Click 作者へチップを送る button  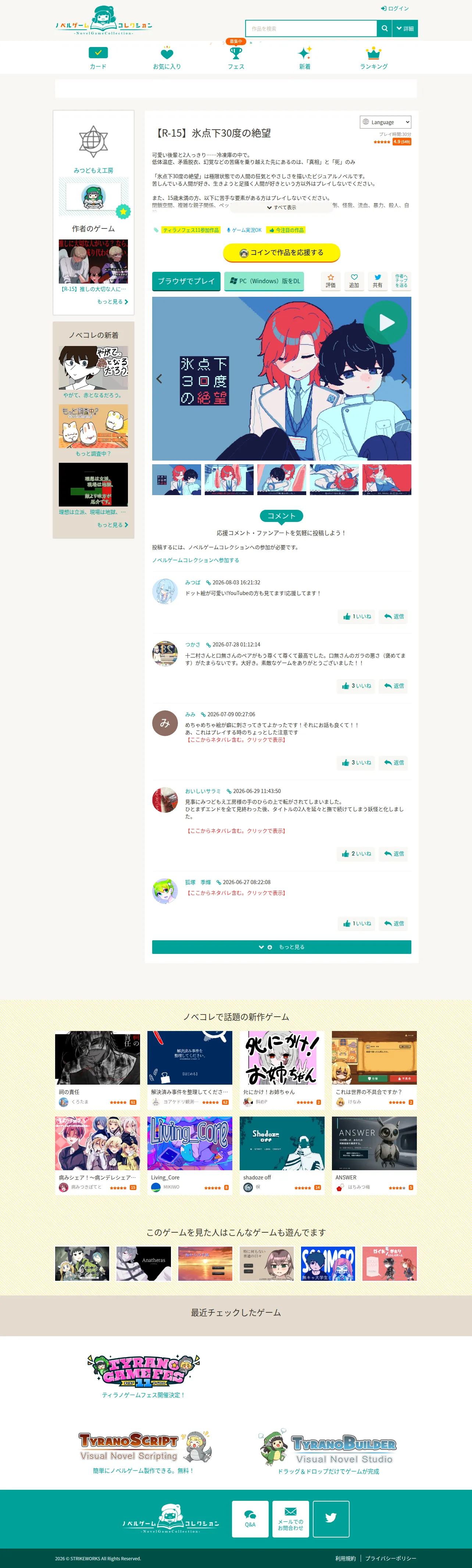[401, 281]
